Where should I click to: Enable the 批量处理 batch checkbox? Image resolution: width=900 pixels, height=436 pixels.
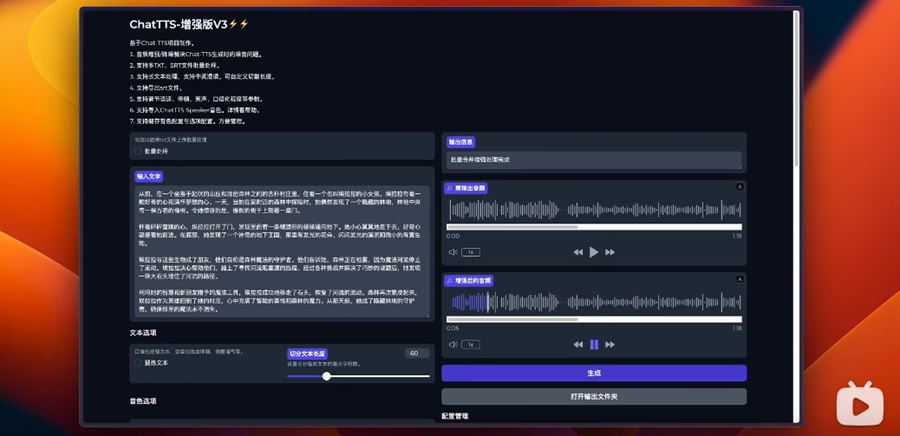point(138,151)
